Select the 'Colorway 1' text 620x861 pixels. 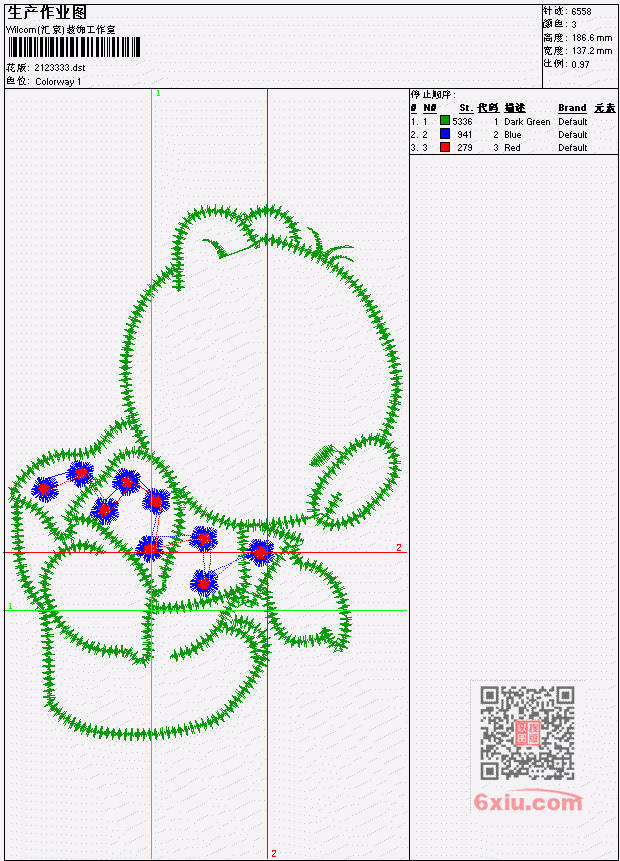pos(58,82)
